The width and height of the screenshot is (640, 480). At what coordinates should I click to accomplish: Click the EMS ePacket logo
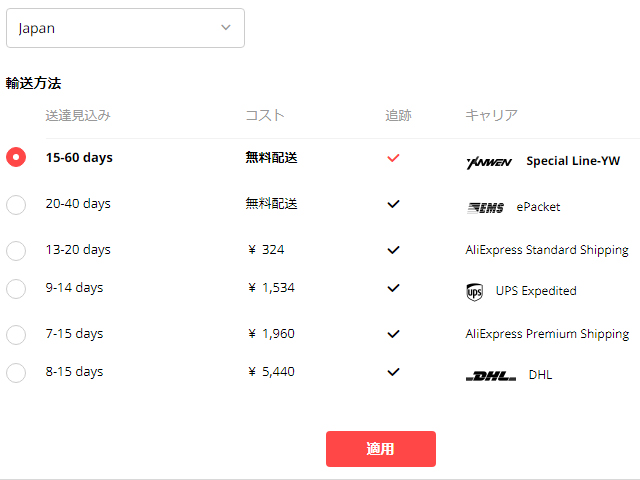(486, 208)
